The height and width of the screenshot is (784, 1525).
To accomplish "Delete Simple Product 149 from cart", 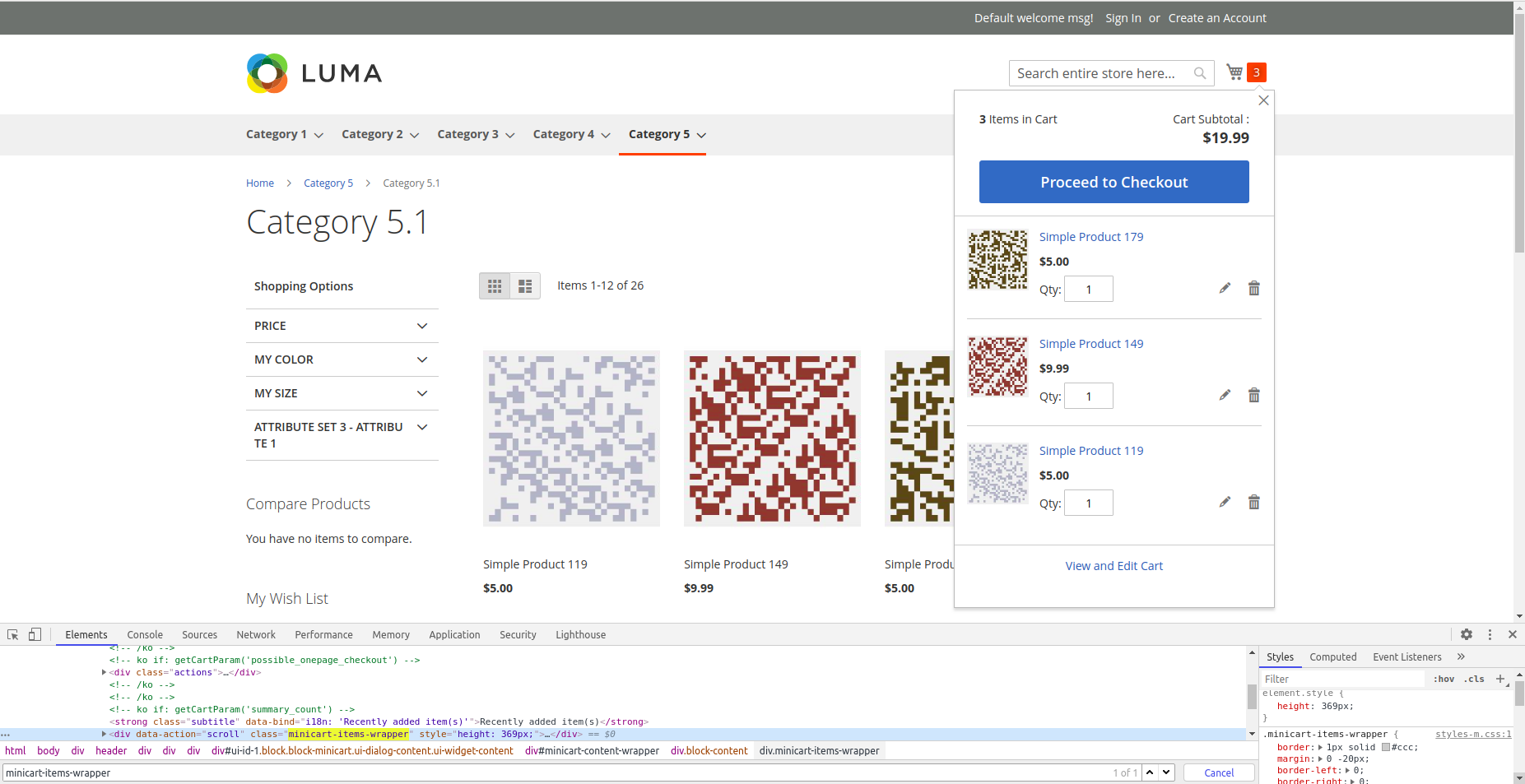I will coord(1253,395).
